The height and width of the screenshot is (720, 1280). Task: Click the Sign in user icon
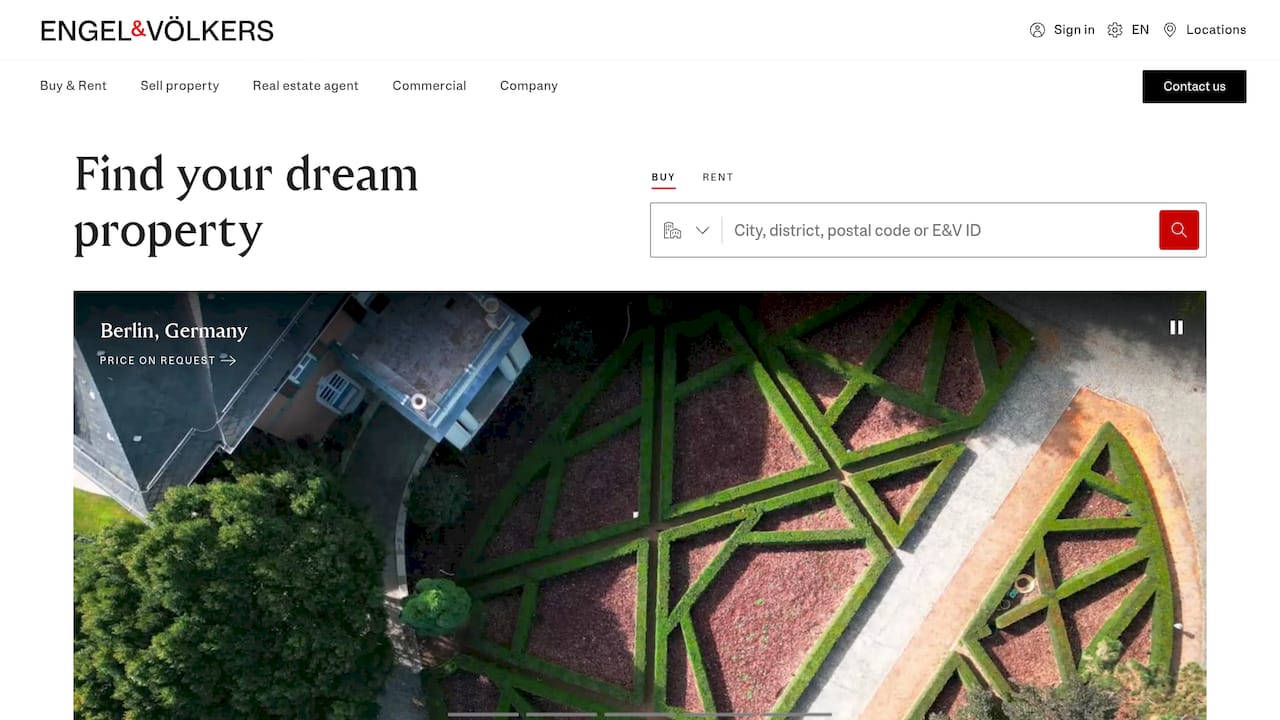click(1037, 30)
